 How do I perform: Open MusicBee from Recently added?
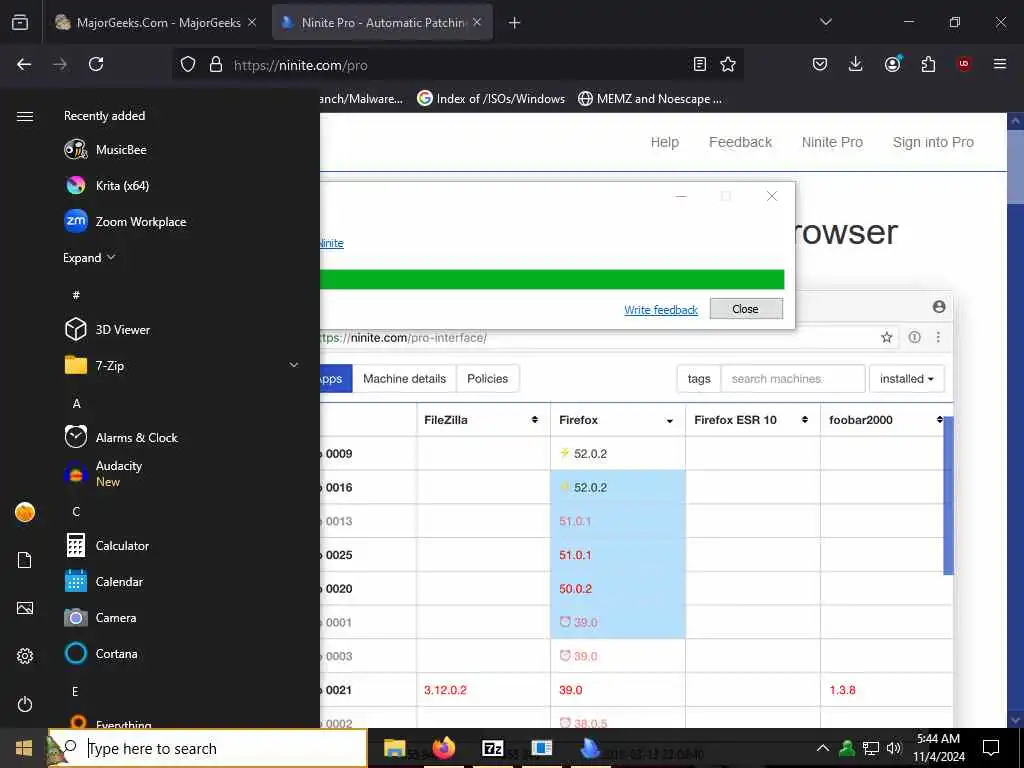pyautogui.click(x=121, y=150)
